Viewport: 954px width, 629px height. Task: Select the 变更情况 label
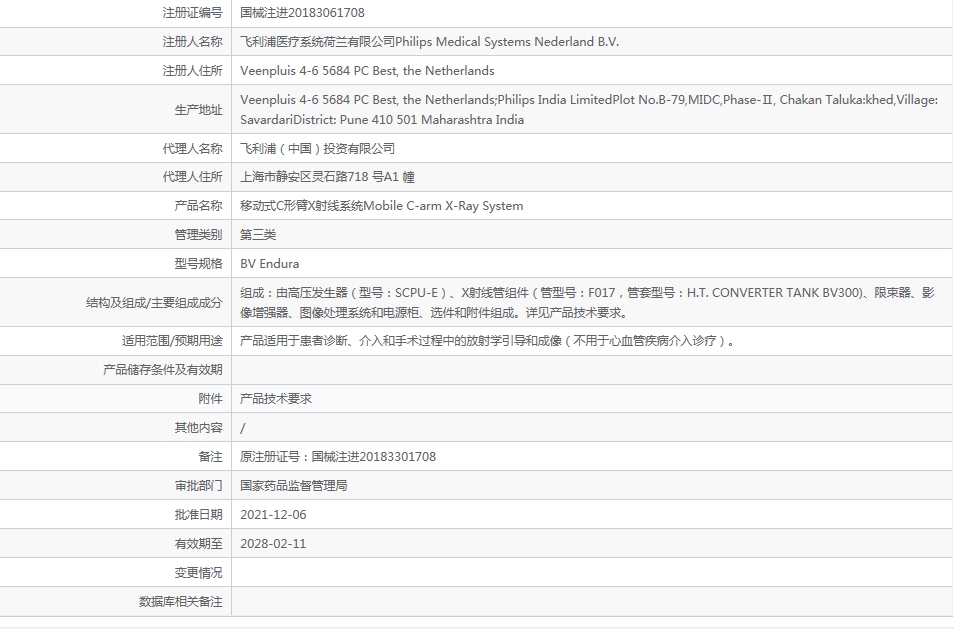click(198, 572)
